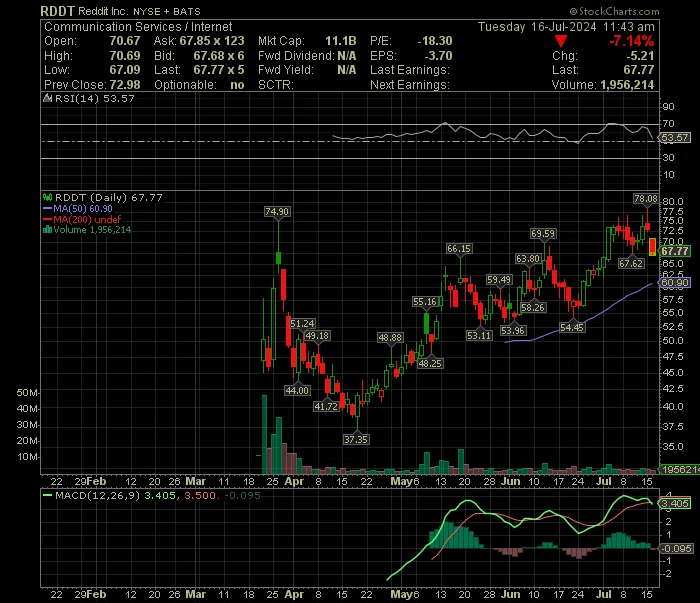Click the -0.095 histogram axis tag

click(x=677, y=549)
